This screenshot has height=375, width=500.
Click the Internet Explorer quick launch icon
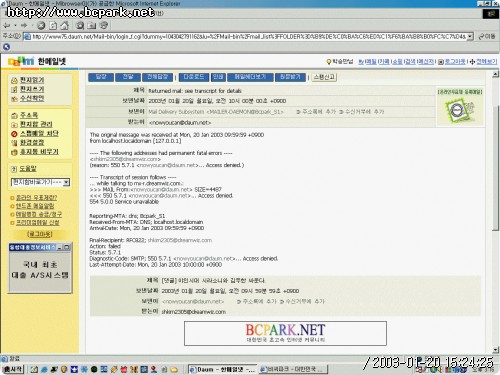click(x=44, y=369)
